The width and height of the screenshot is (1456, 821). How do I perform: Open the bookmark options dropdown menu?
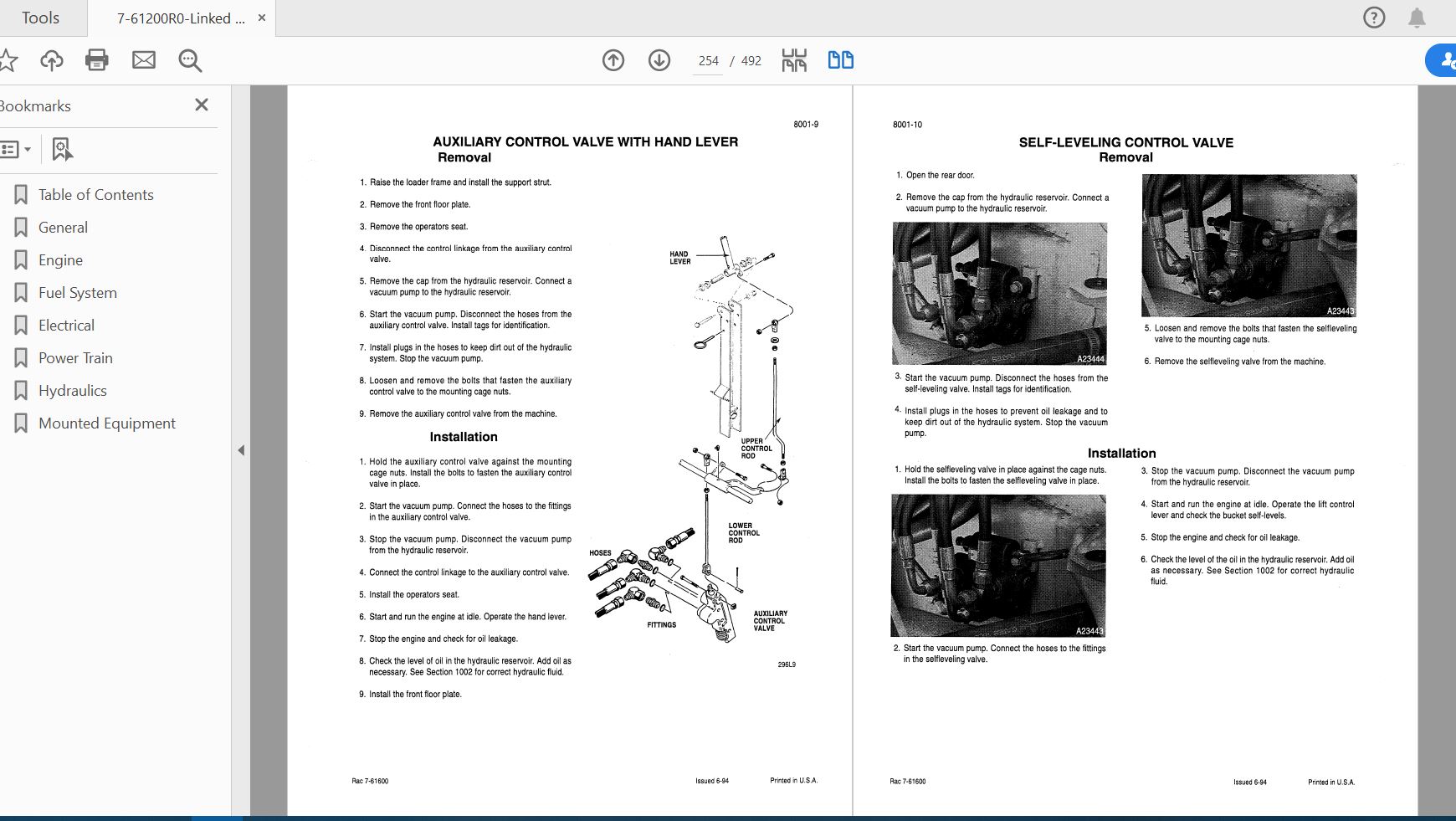(x=16, y=149)
